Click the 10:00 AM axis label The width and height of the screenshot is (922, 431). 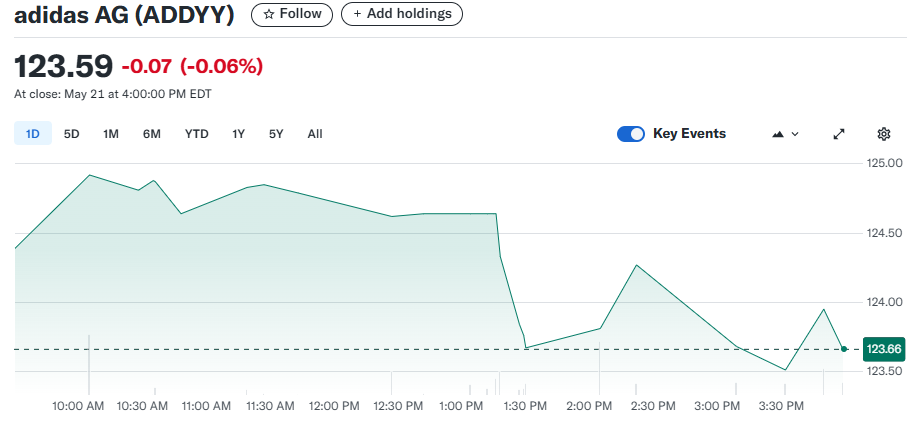tap(78, 406)
